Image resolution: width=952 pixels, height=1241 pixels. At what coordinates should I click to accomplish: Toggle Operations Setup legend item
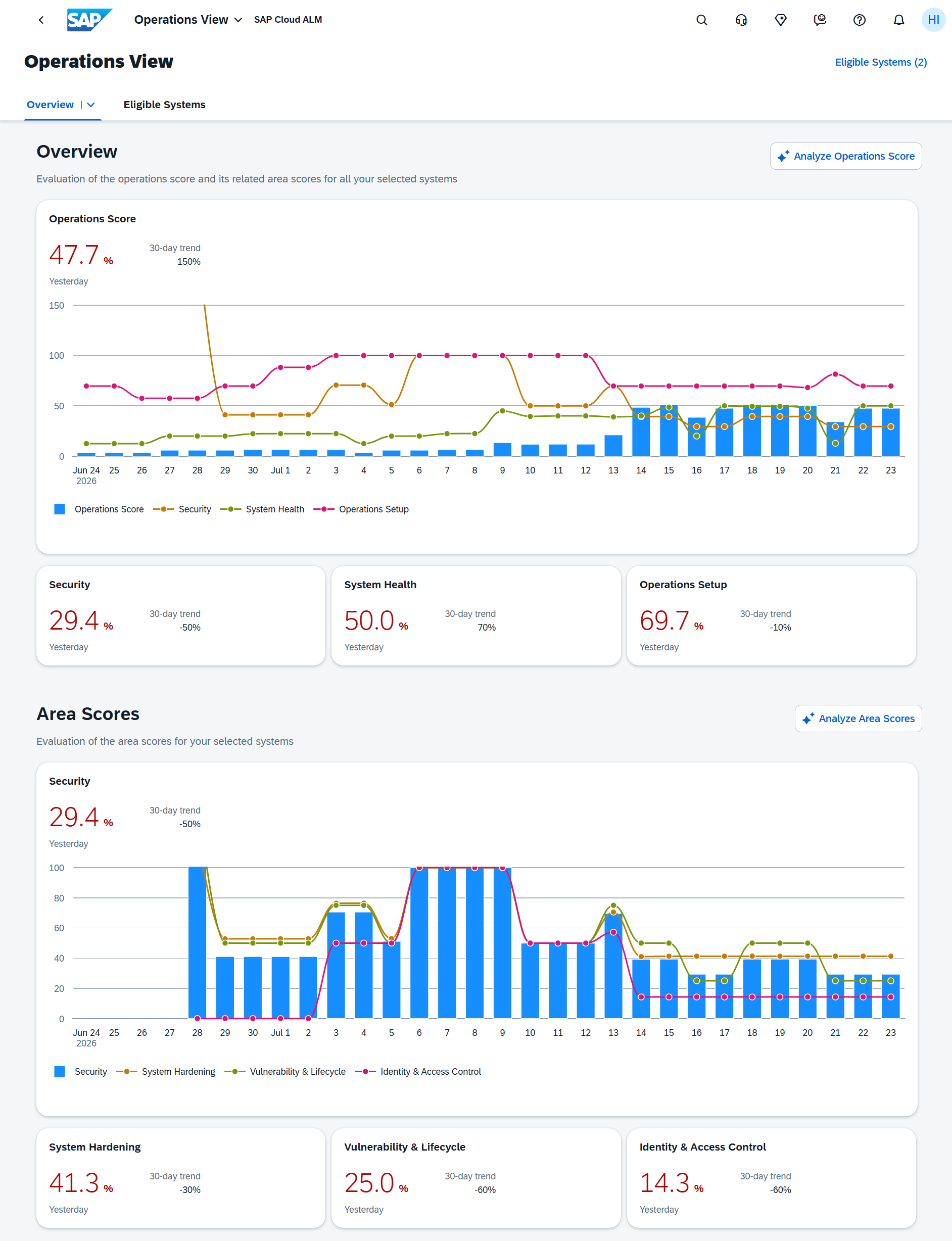point(361,509)
